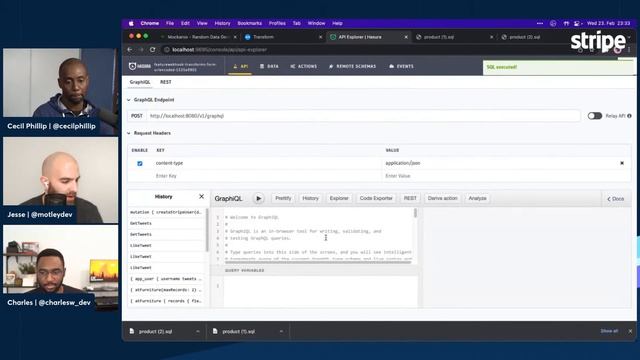The width and height of the screenshot is (640, 360).
Task: Open options arrow for product (2).sql download
Action: coord(198,331)
